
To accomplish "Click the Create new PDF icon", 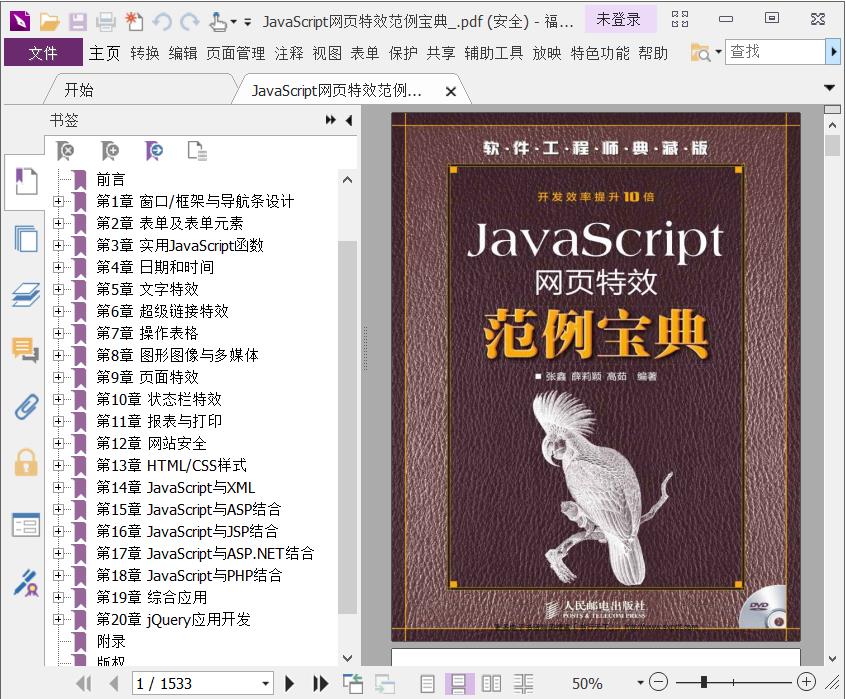I will pyautogui.click(x=134, y=22).
